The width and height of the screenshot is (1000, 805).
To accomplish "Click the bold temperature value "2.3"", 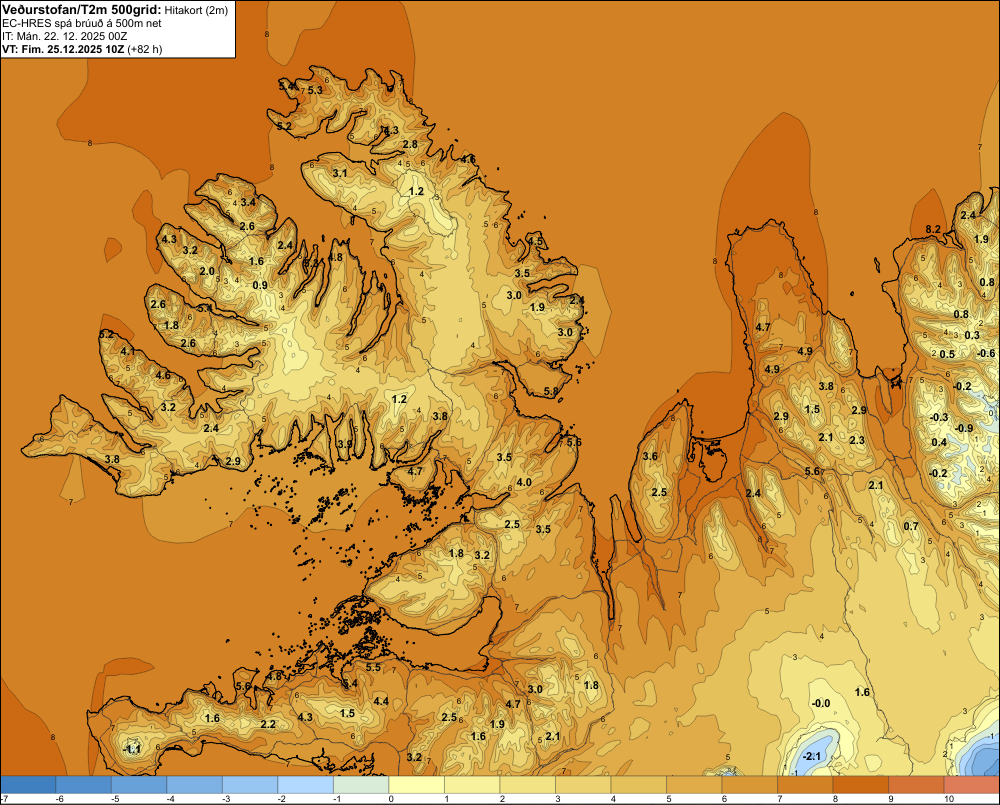I will pyautogui.click(x=857, y=440).
